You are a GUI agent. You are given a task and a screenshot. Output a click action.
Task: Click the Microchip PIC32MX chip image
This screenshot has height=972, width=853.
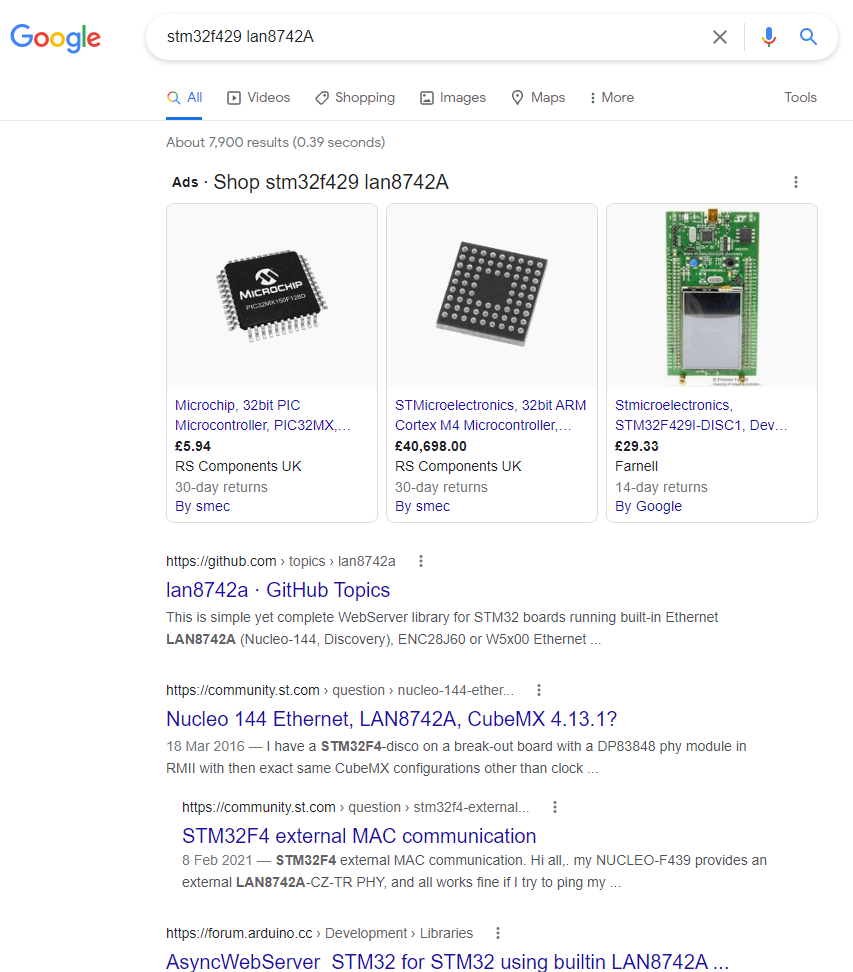coord(272,296)
